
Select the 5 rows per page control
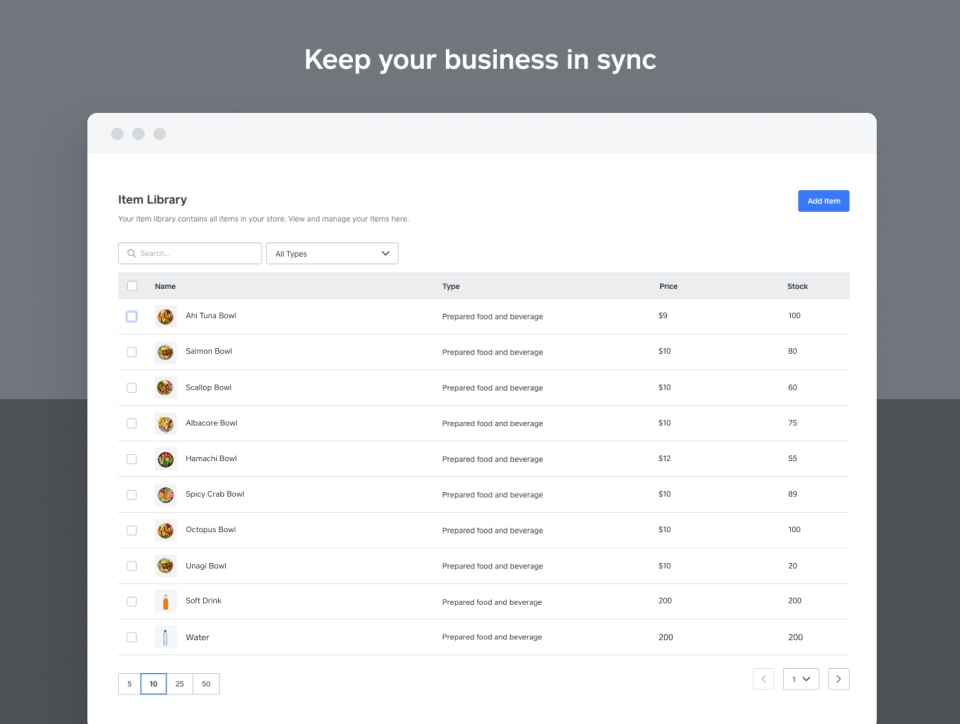pos(129,683)
